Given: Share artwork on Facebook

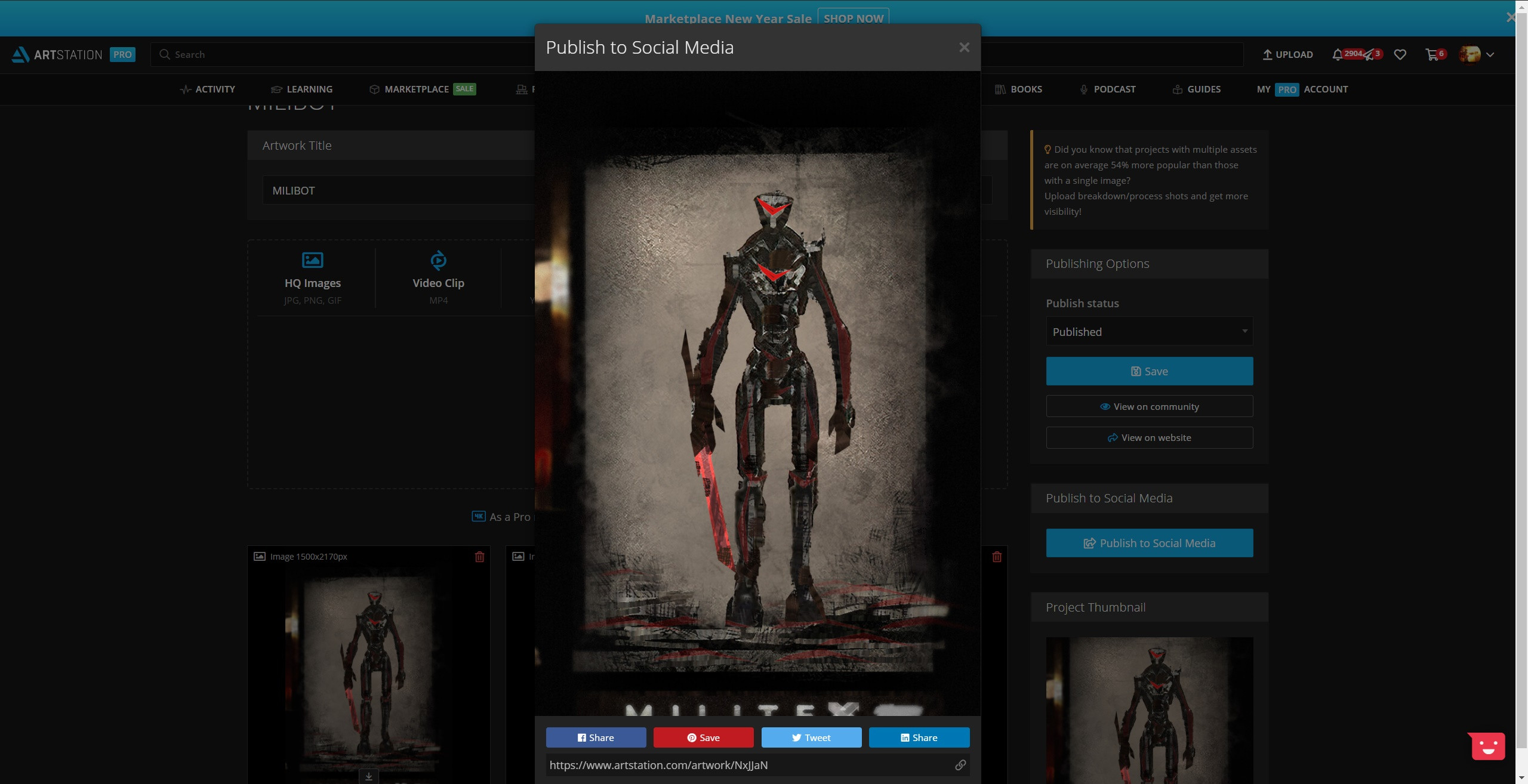Looking at the screenshot, I should (596, 737).
